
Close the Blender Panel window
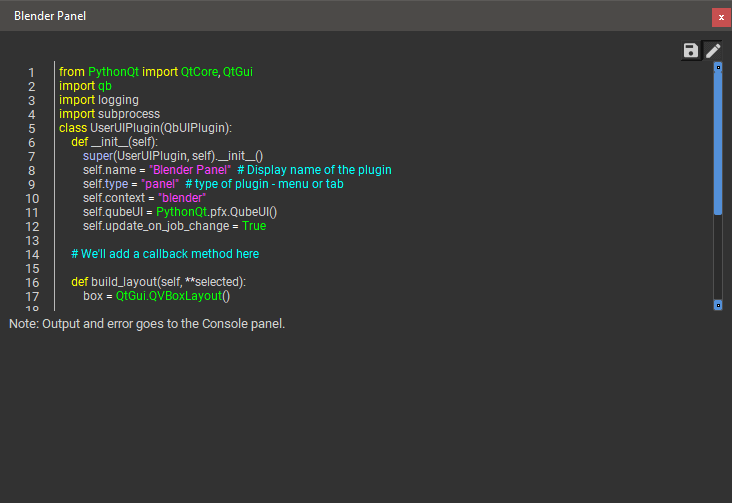(x=720, y=17)
